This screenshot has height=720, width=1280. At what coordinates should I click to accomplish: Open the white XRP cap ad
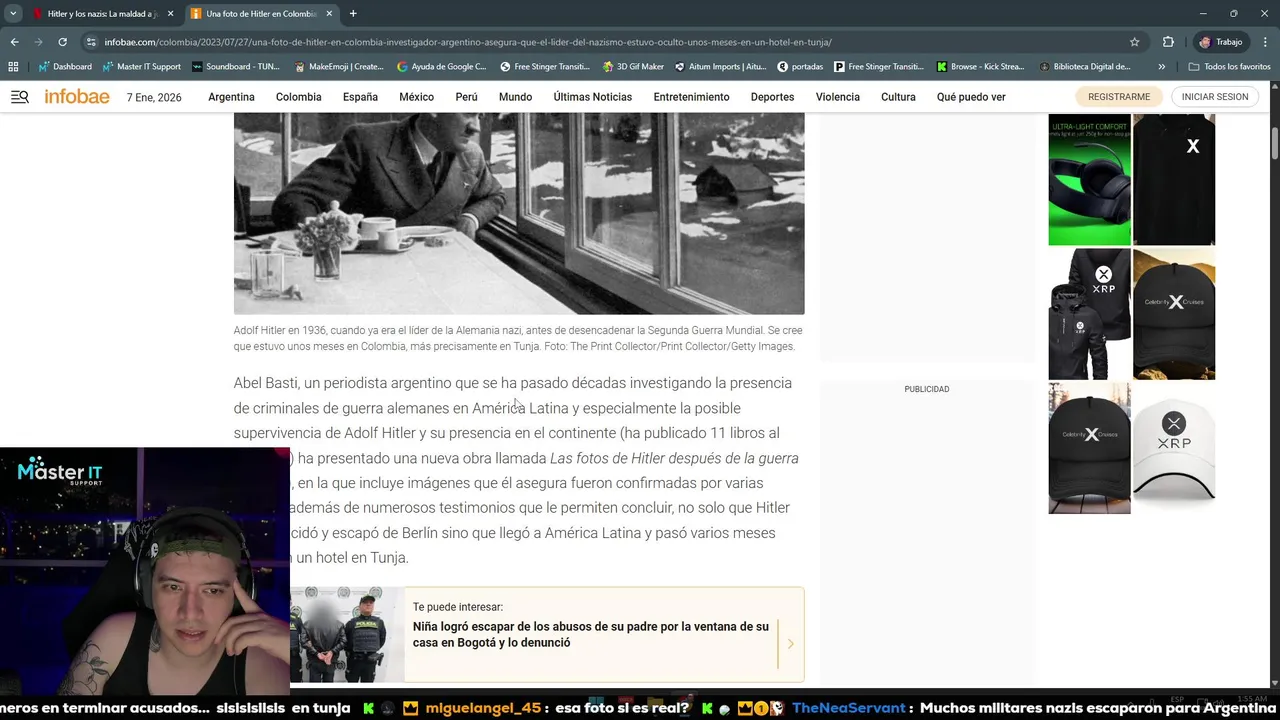point(1174,448)
